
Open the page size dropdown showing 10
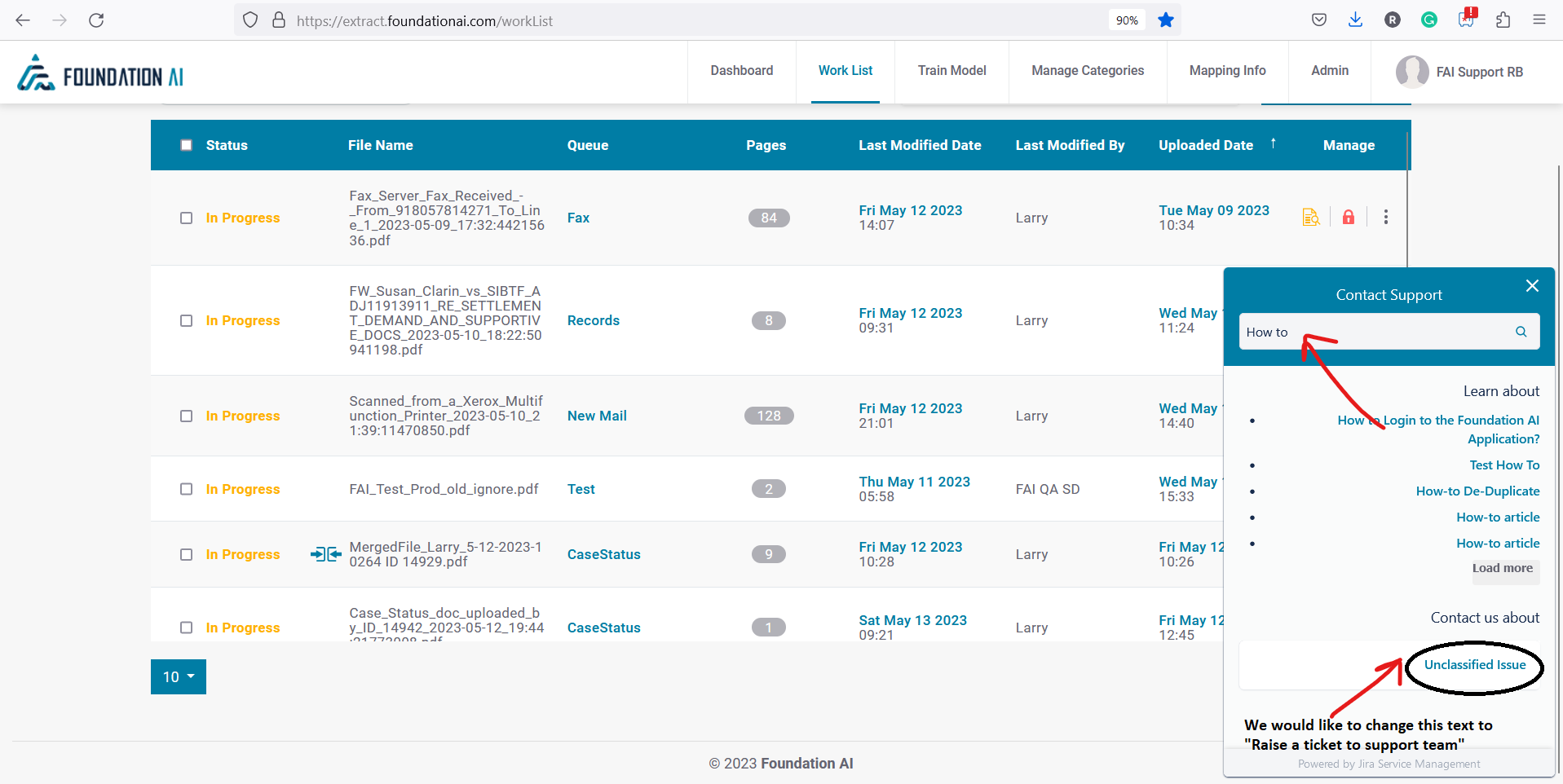pyautogui.click(x=178, y=676)
